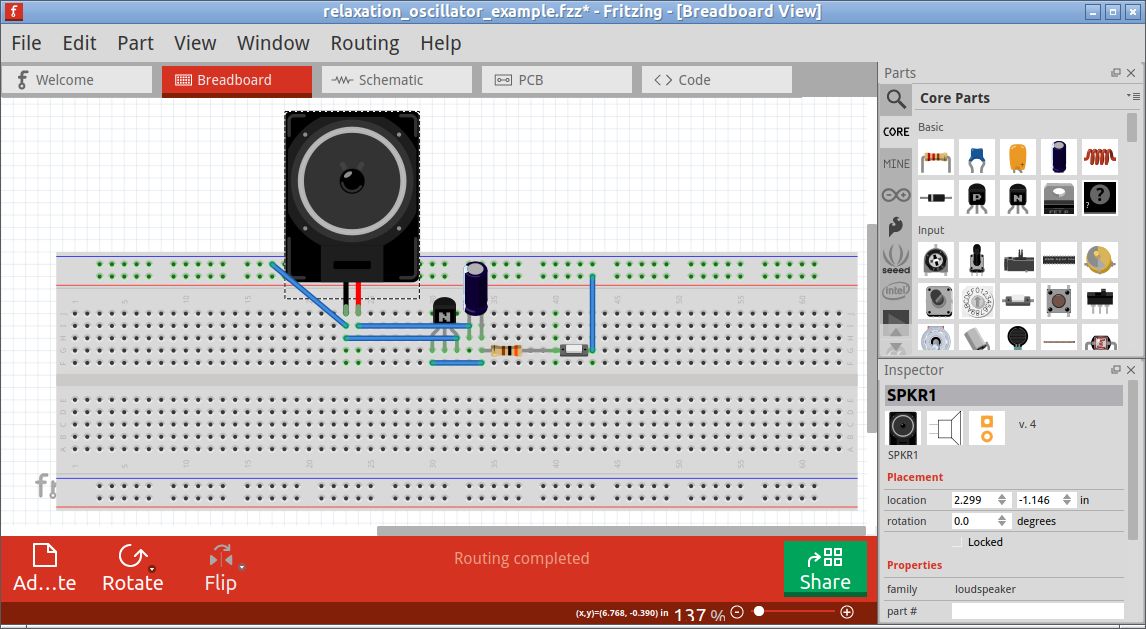Viewport: 1146px width, 629px height.
Task: Open the Arduino parts bin
Action: click(896, 195)
